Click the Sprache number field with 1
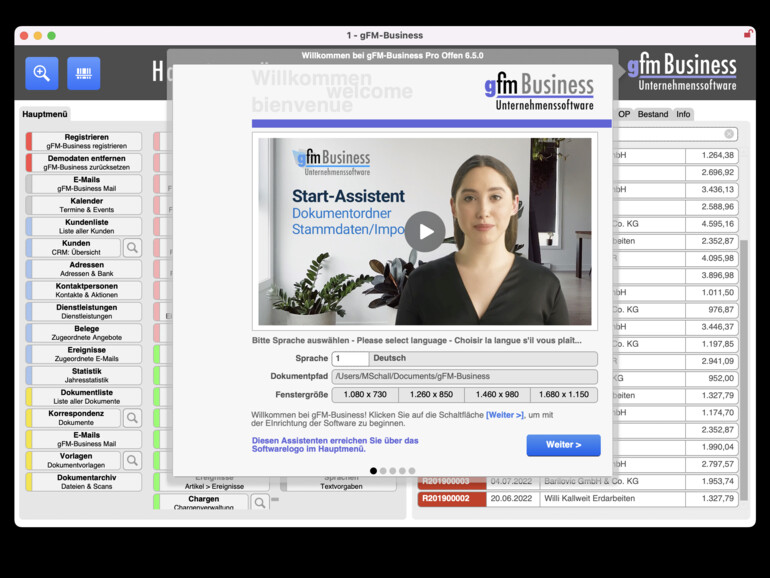Viewport: 770px width, 578px height. pyautogui.click(x=350, y=358)
